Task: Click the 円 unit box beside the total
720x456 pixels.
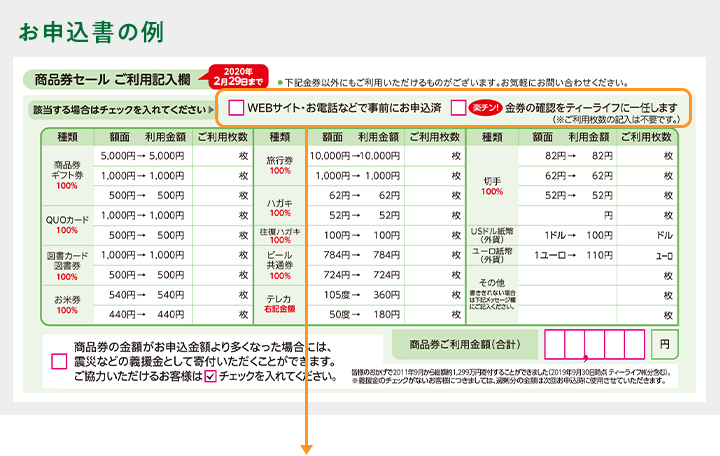Action: pyautogui.click(x=664, y=344)
